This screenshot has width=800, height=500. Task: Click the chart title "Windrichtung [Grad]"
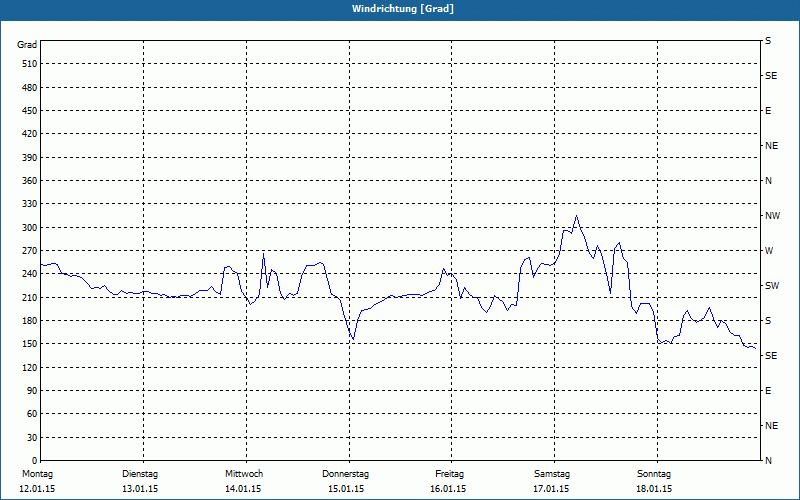click(403, 9)
